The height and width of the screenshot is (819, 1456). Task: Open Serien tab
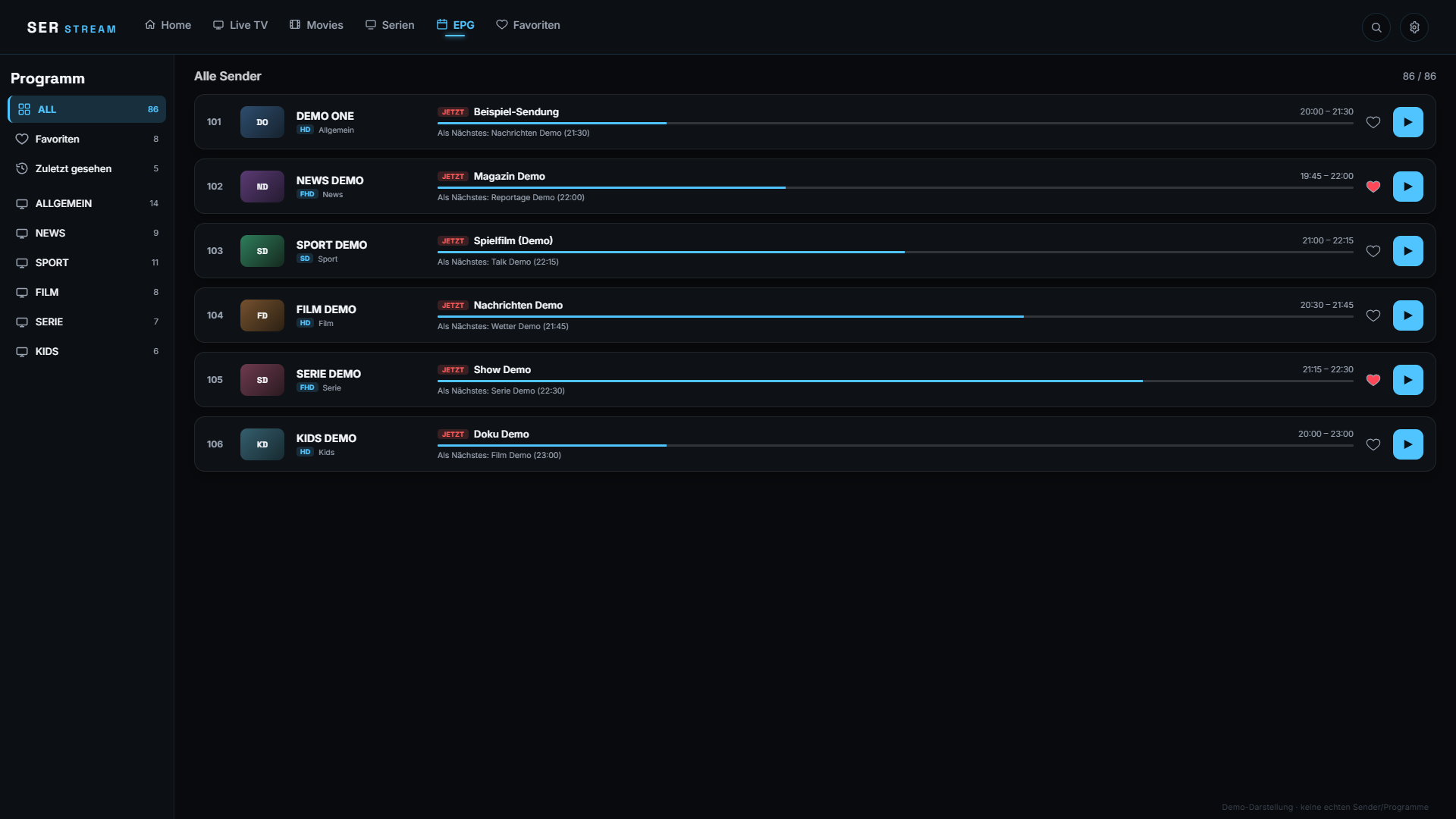[390, 25]
